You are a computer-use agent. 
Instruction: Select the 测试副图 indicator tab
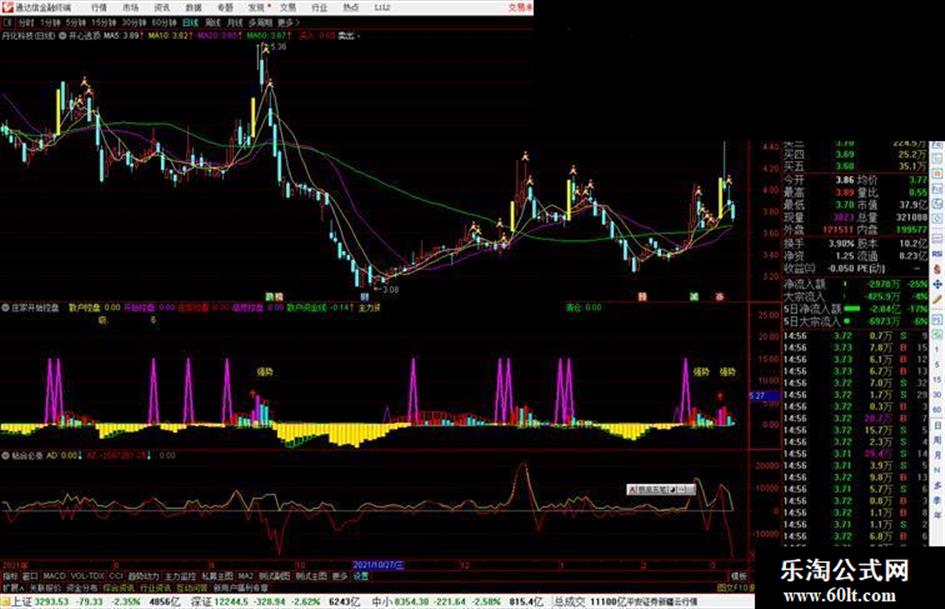coord(275,576)
